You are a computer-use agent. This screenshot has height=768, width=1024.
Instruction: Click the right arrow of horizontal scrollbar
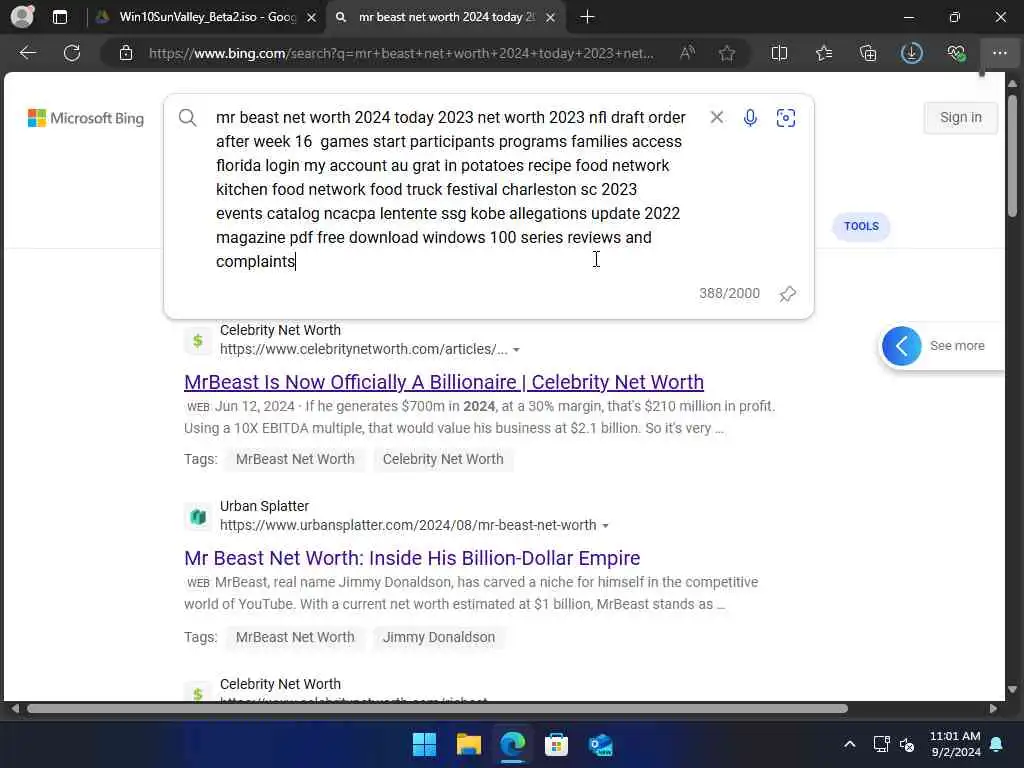993,709
